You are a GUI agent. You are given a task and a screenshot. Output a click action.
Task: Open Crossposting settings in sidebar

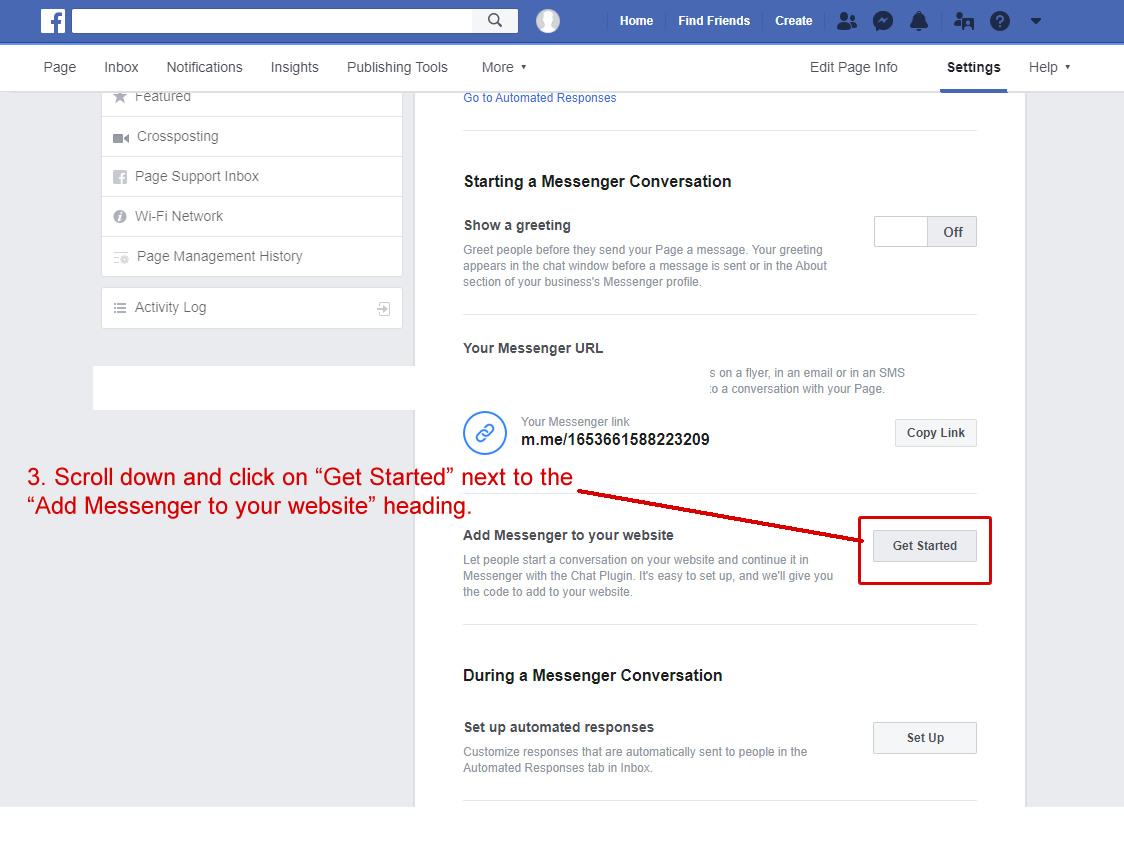pos(252,137)
